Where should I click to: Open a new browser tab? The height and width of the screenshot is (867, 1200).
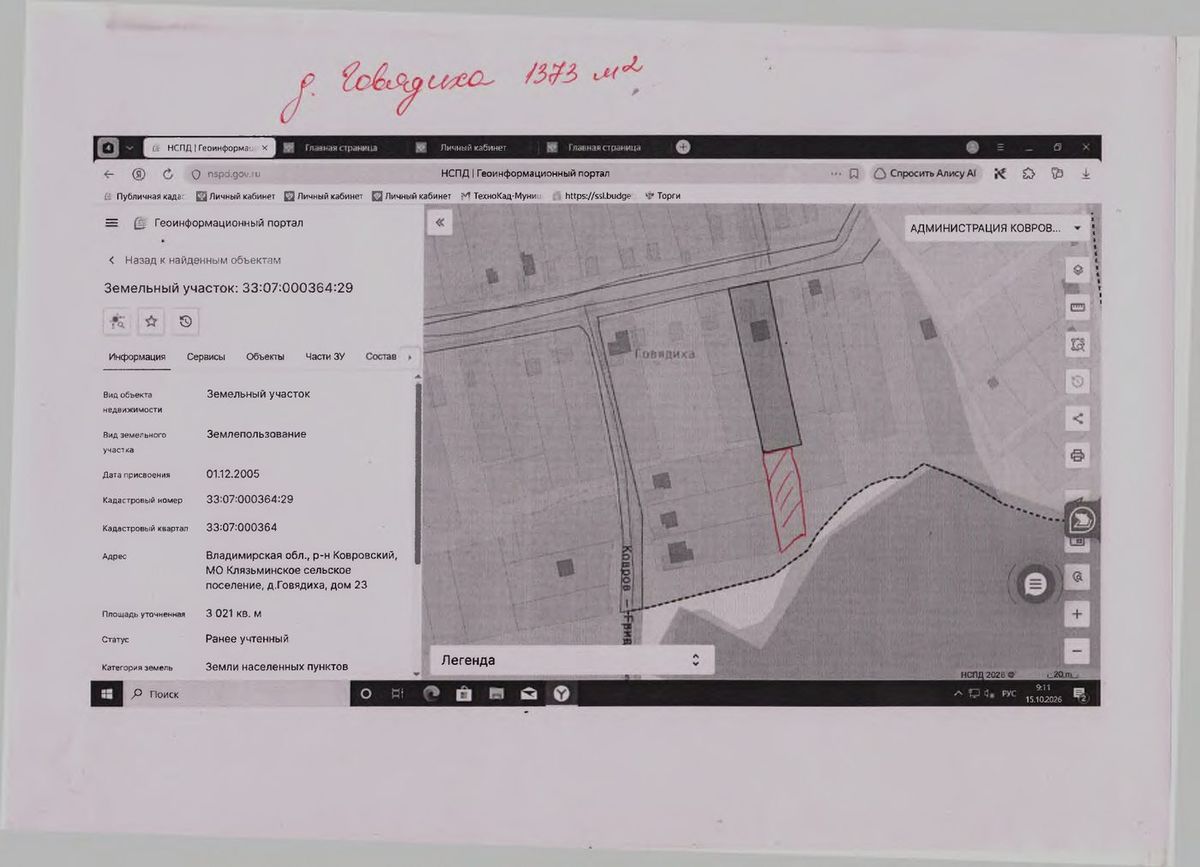click(683, 147)
